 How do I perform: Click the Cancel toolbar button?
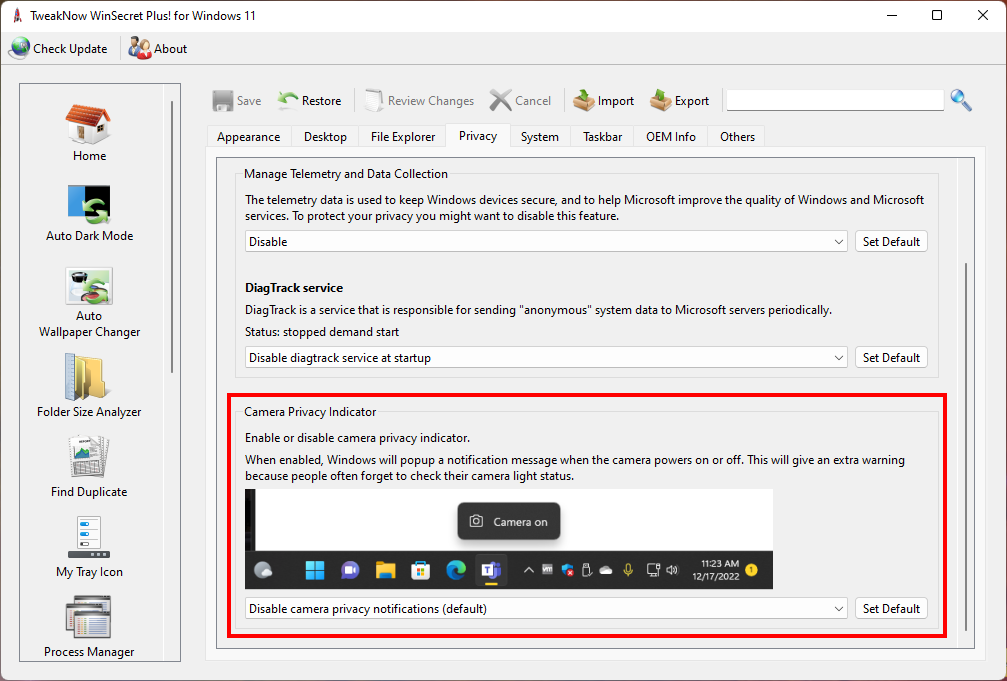pos(520,101)
